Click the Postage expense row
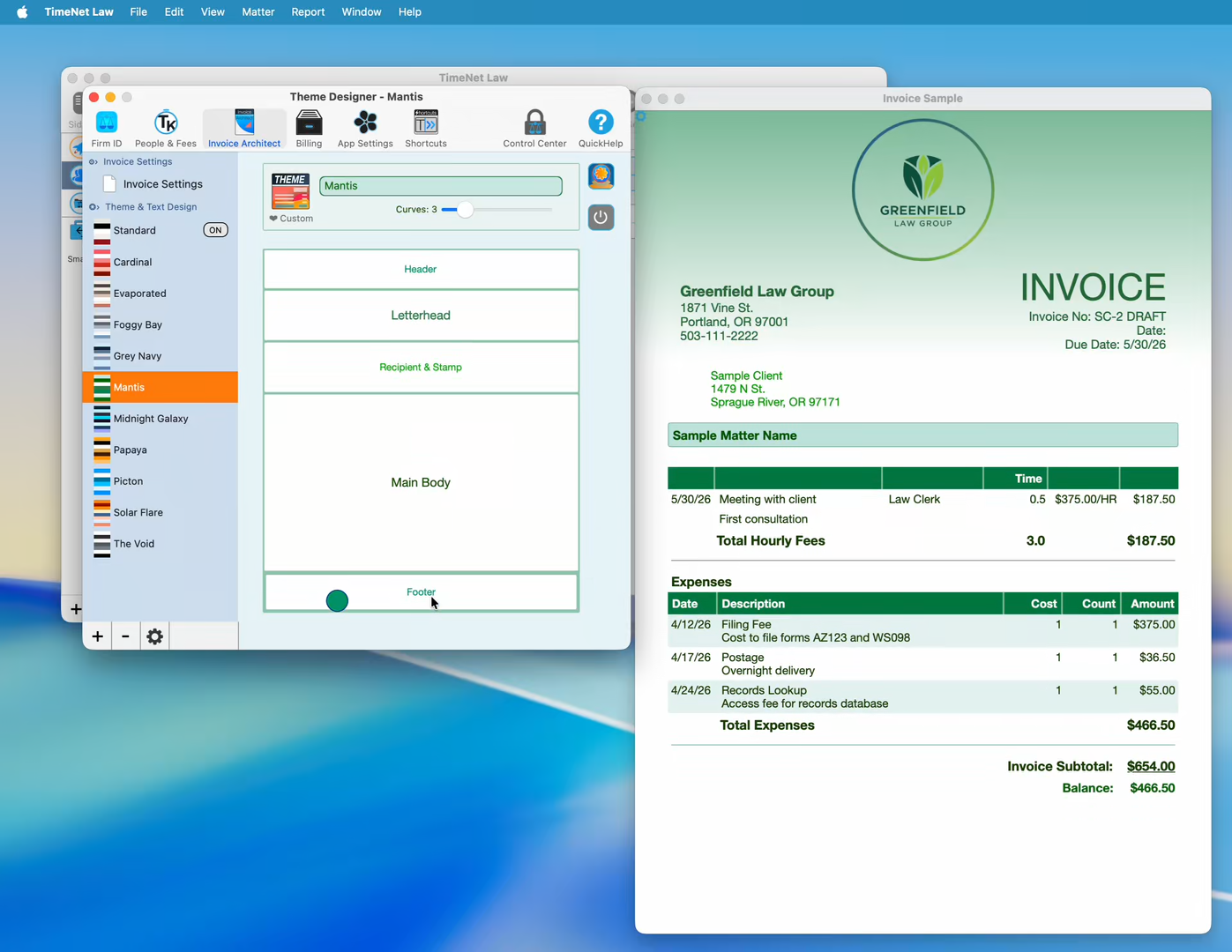Screen dimensions: 1232x952 (922, 664)
